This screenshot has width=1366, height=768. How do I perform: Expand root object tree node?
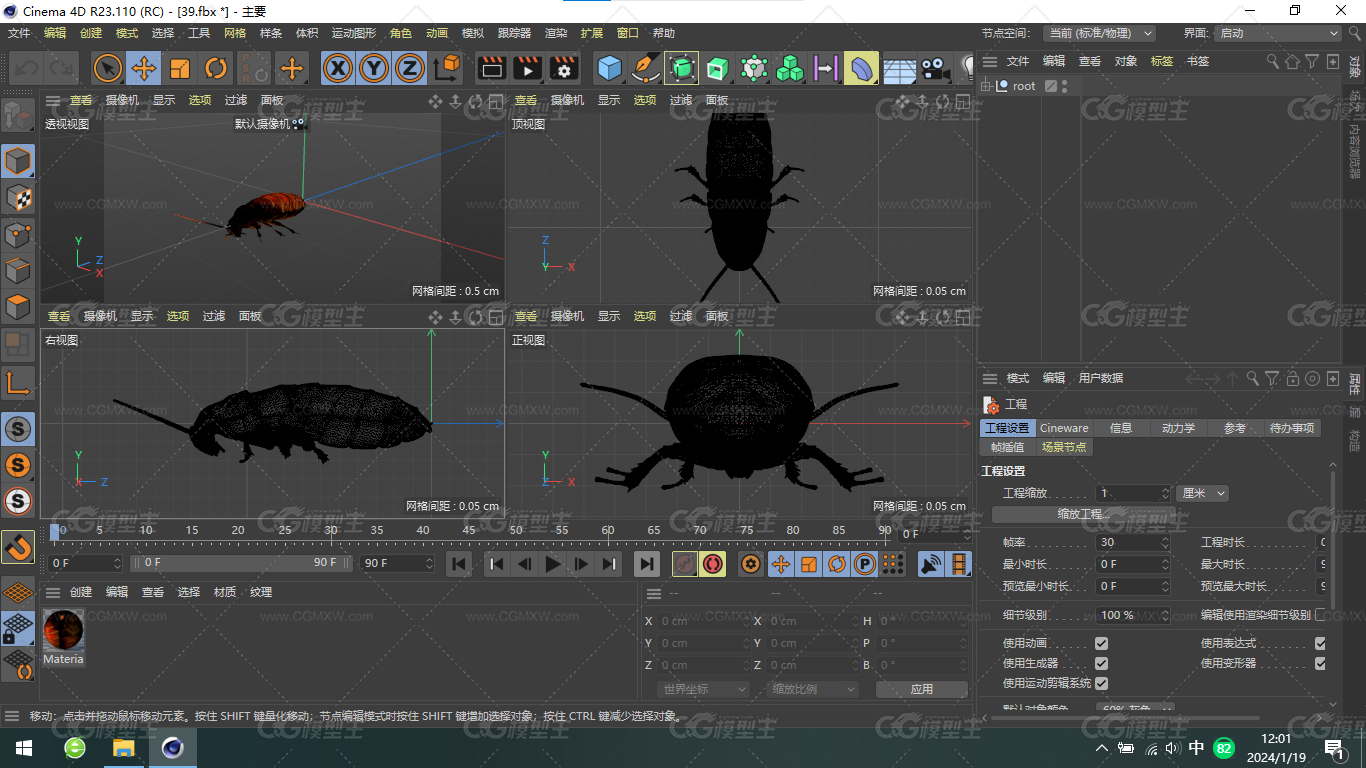point(986,86)
